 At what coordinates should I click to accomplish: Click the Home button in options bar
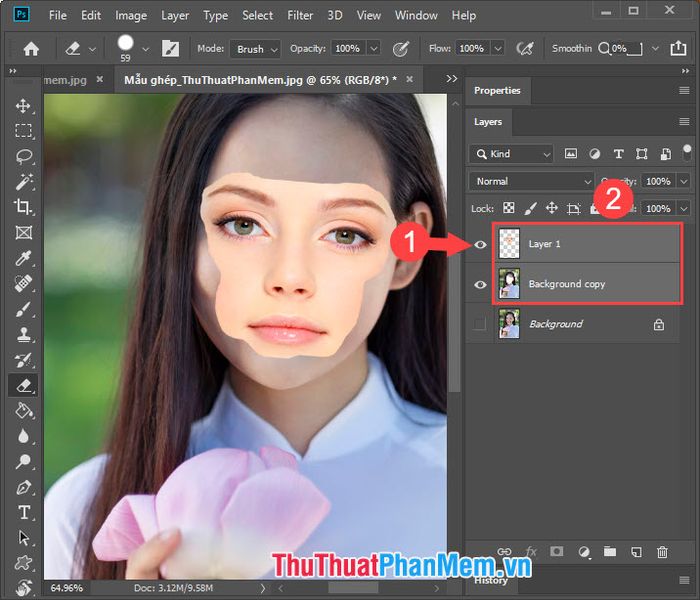(x=31, y=49)
